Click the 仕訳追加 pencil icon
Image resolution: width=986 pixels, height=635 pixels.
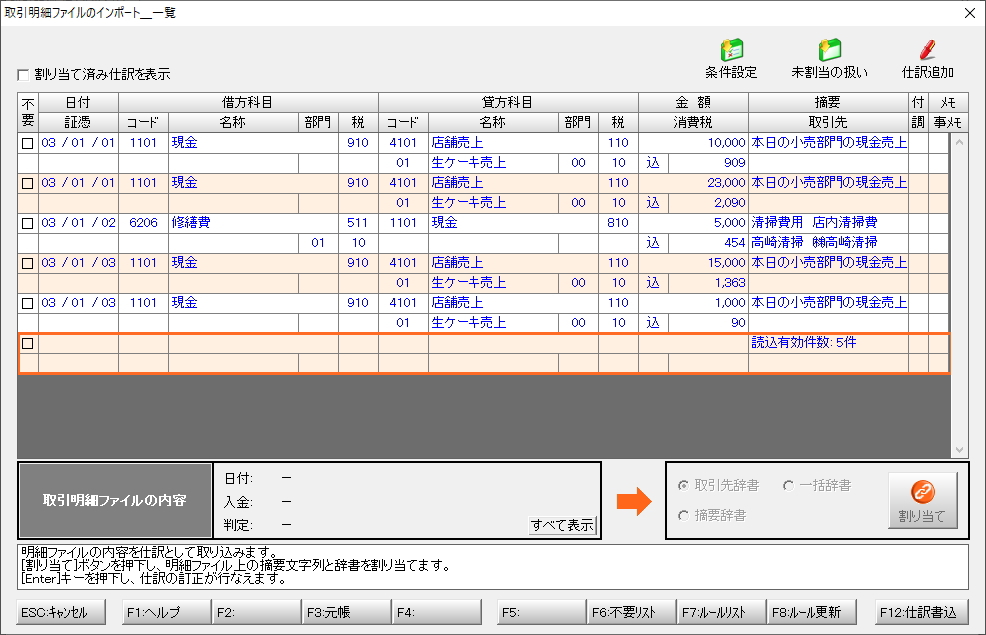[928, 59]
